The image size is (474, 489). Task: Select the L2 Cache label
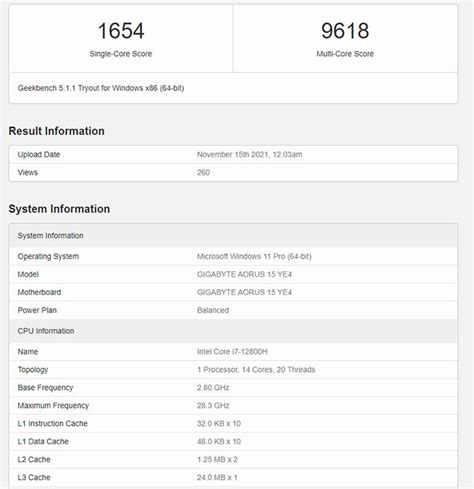(34, 459)
